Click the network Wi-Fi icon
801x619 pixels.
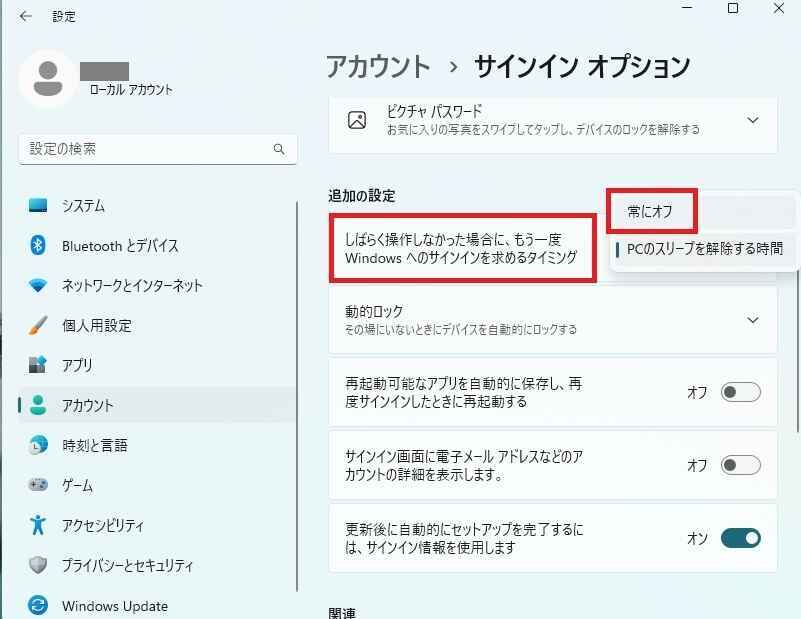tap(38, 285)
